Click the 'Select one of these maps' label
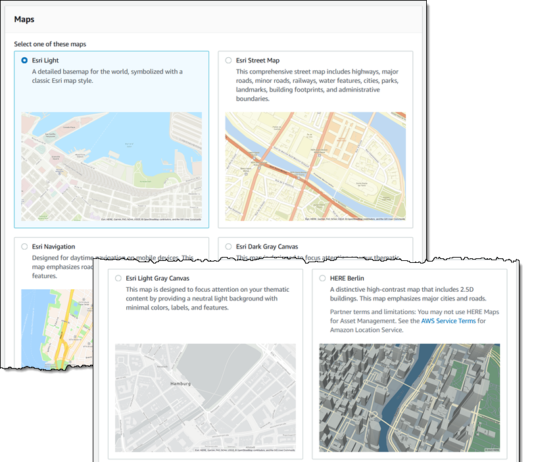The height and width of the screenshot is (462, 534). (50, 44)
